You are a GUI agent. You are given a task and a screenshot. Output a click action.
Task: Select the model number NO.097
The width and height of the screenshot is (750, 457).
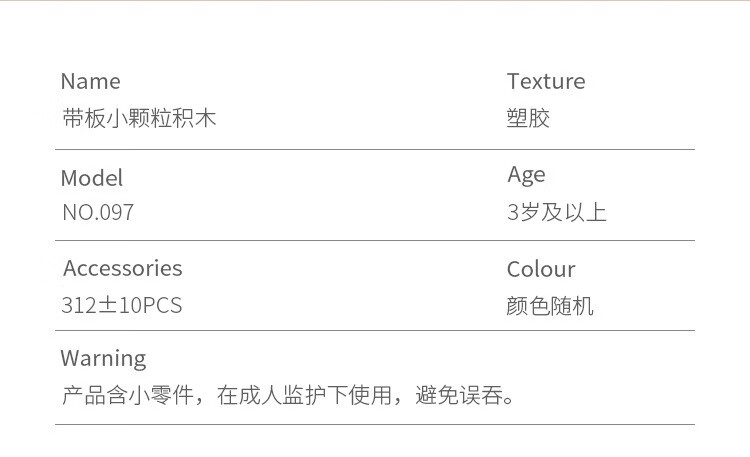(x=98, y=213)
